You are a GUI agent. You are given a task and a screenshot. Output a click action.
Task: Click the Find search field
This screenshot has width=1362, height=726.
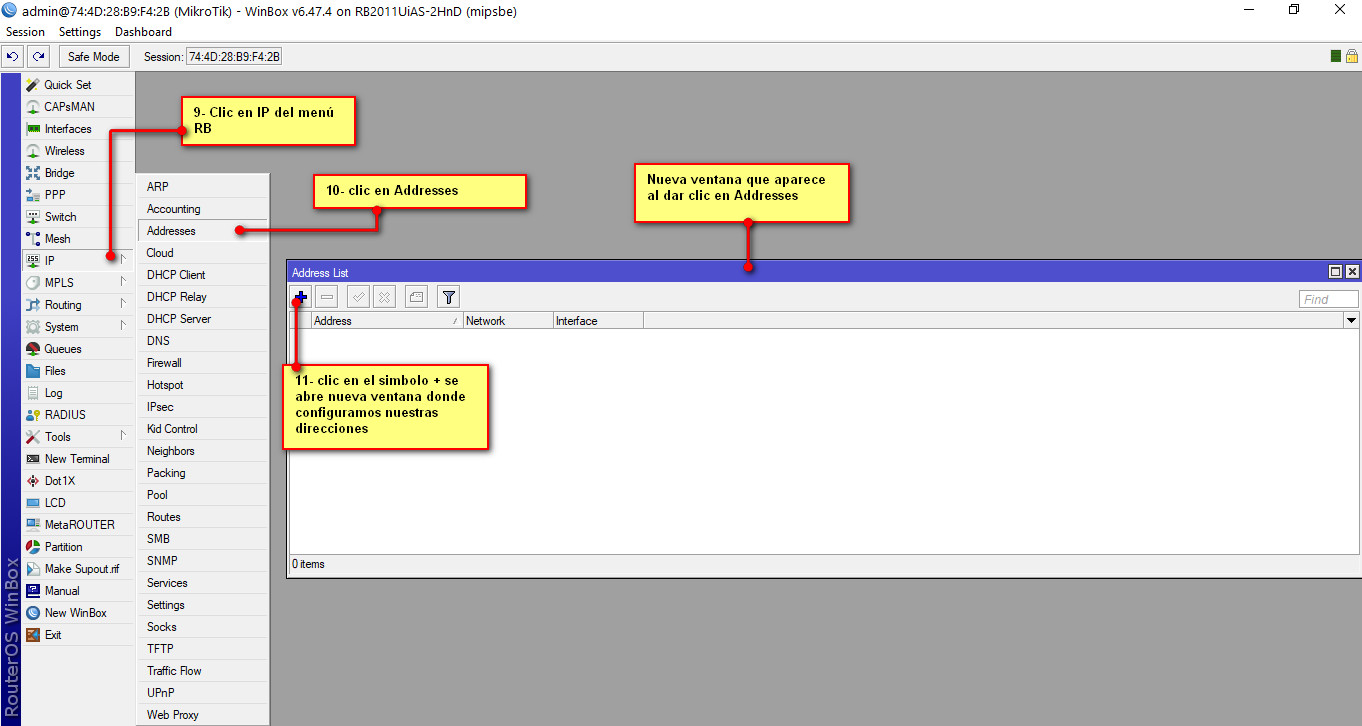[x=1328, y=299]
